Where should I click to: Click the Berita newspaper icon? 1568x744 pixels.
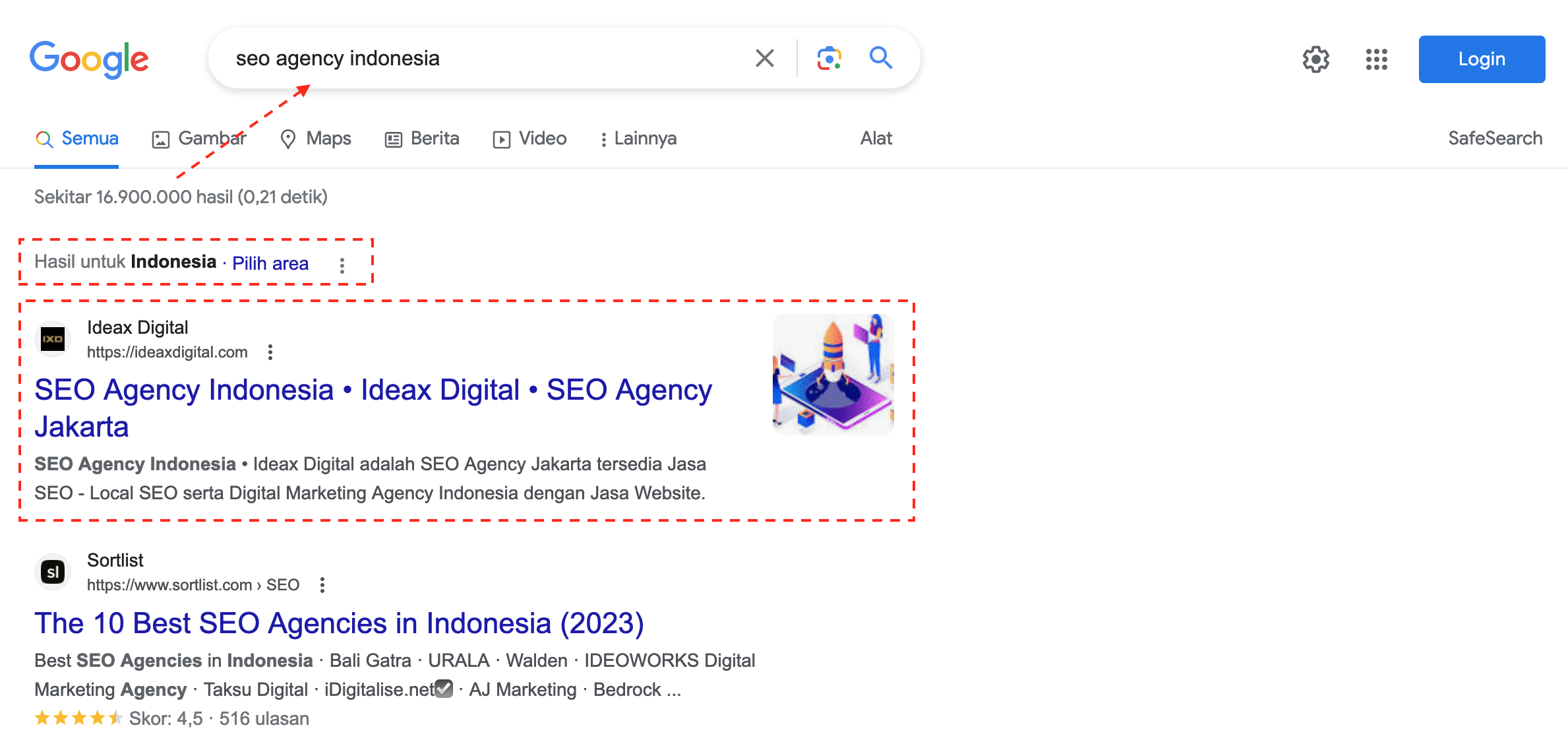click(x=394, y=140)
